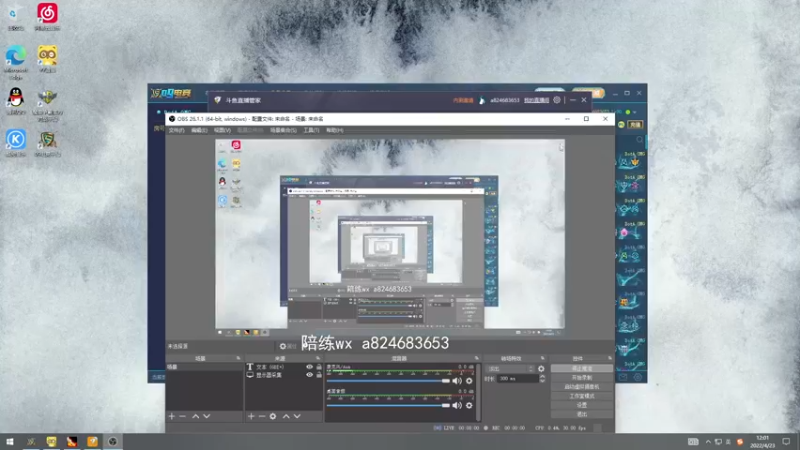
Task: Mute the desktop audio mixer channel
Action: 457,405
